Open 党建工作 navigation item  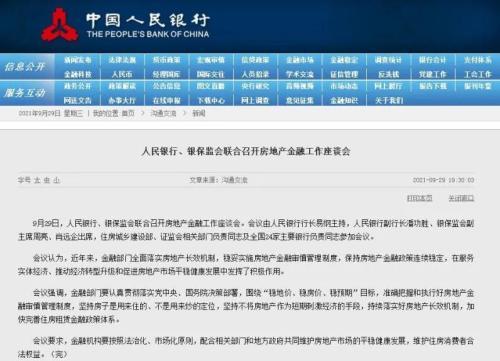click(433, 74)
